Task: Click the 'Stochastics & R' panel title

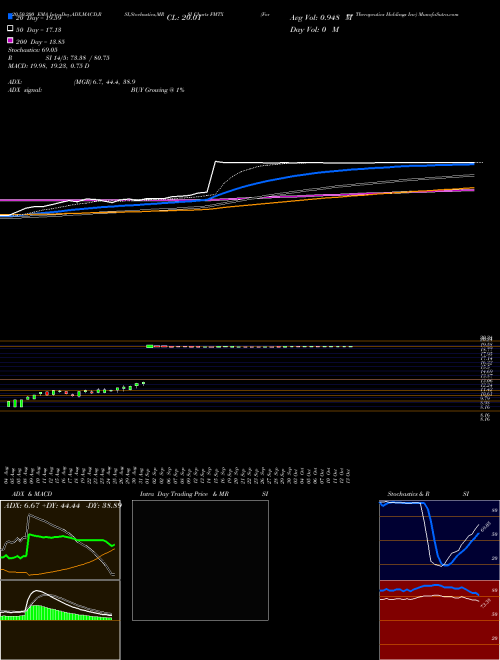Action: point(409,494)
